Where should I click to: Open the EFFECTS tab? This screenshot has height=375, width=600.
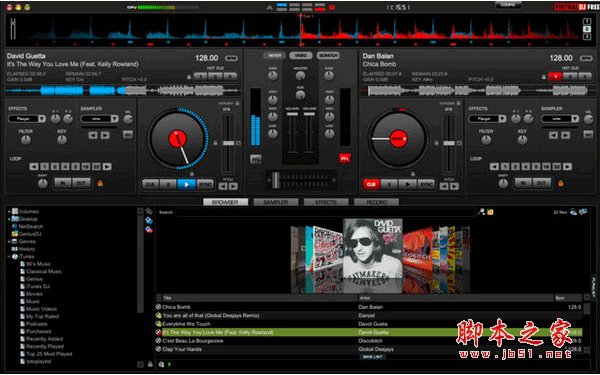pyautogui.click(x=326, y=202)
